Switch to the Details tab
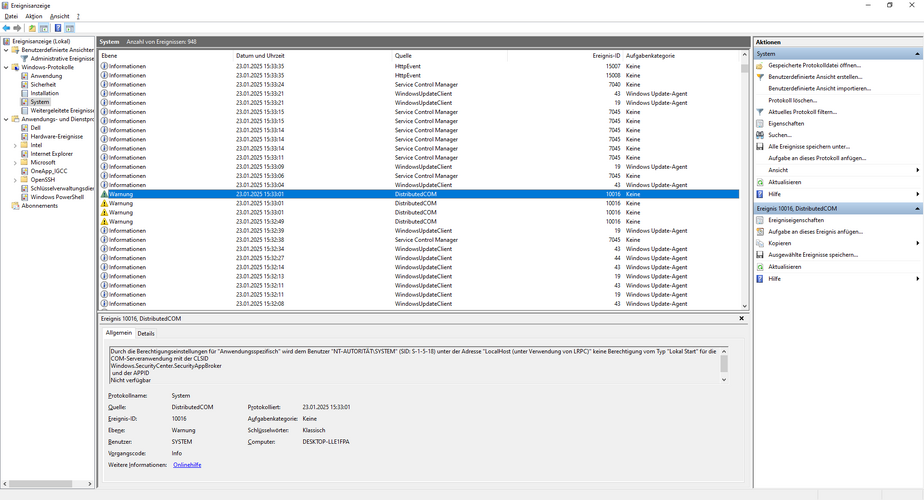 (x=146, y=333)
